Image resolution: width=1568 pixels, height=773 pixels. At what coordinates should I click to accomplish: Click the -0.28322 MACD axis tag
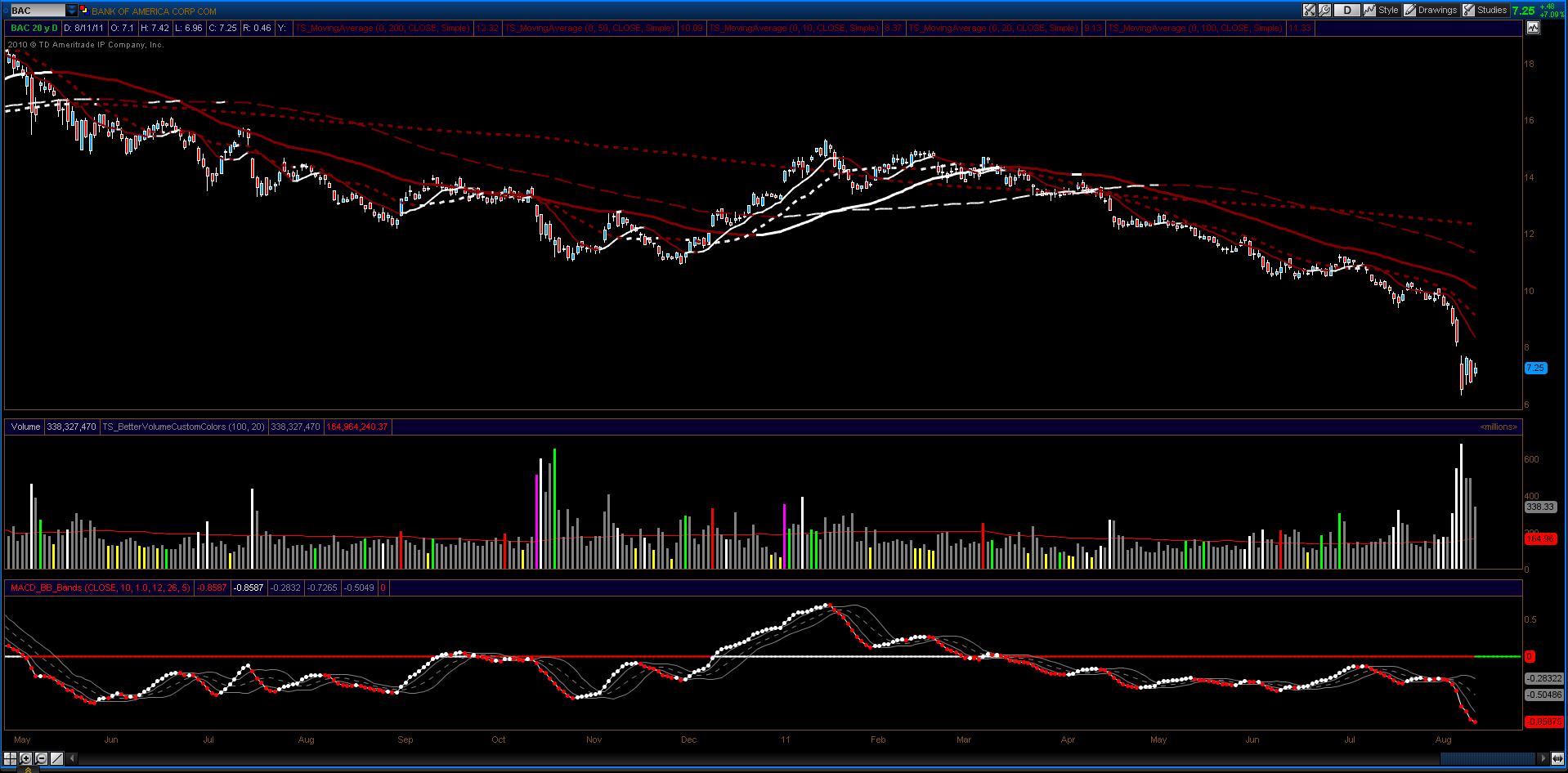coord(1543,678)
